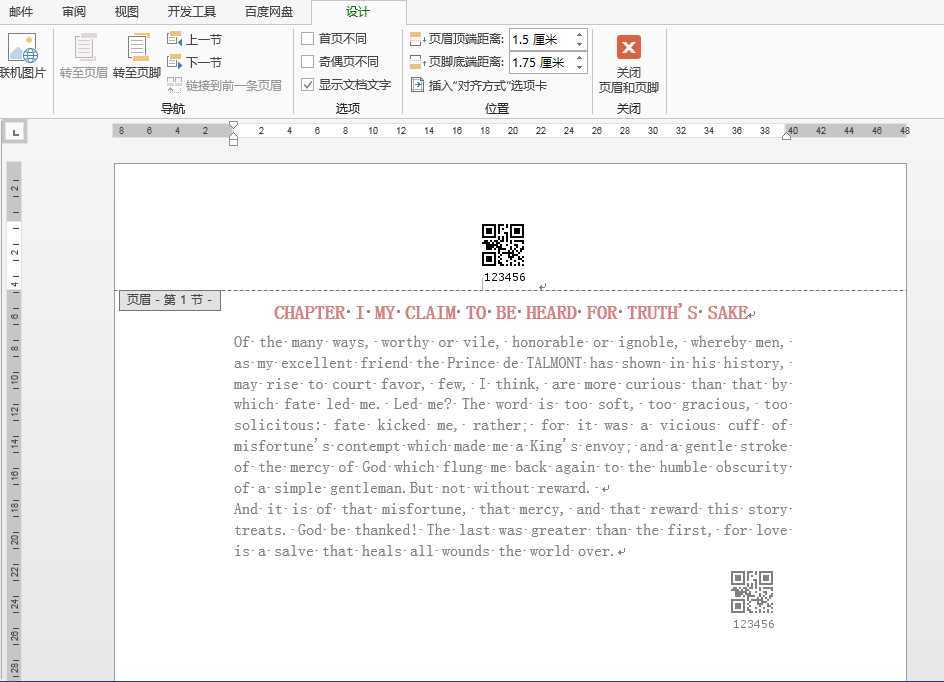The image size is (944, 682).
Task: Click the Navigation (导航) group label
Action: [173, 108]
